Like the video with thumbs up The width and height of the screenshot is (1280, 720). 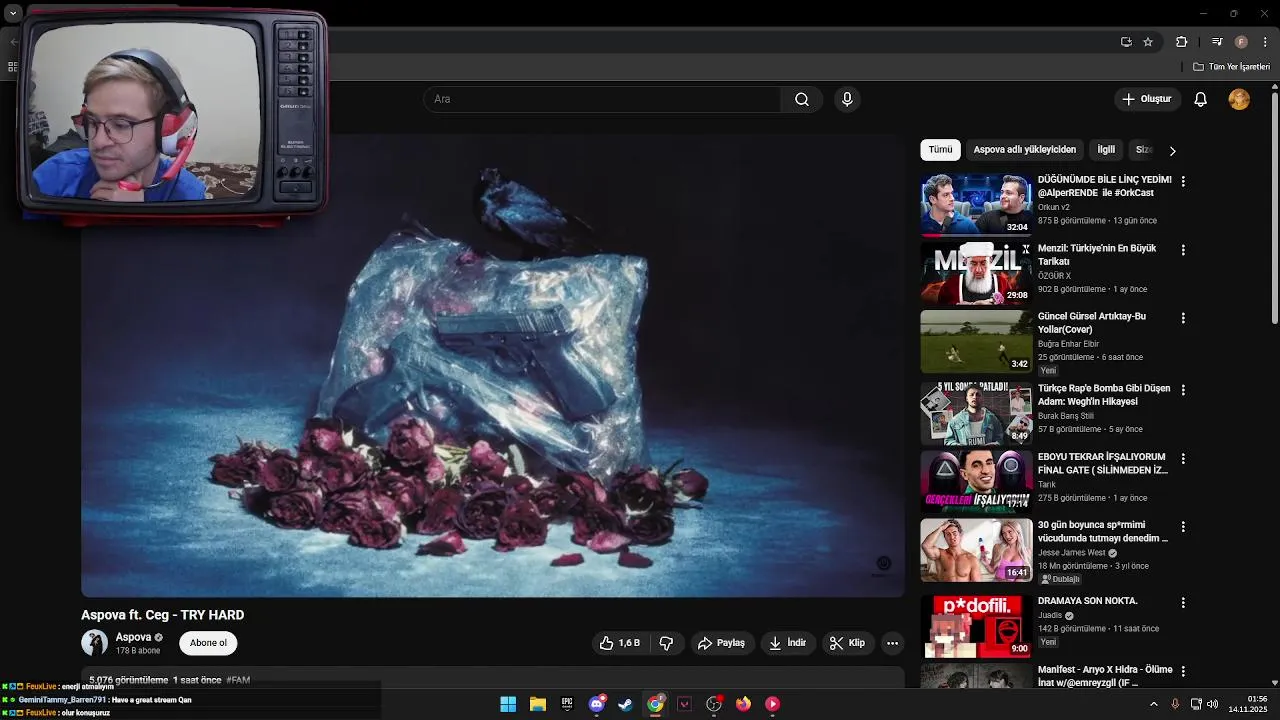pos(620,643)
